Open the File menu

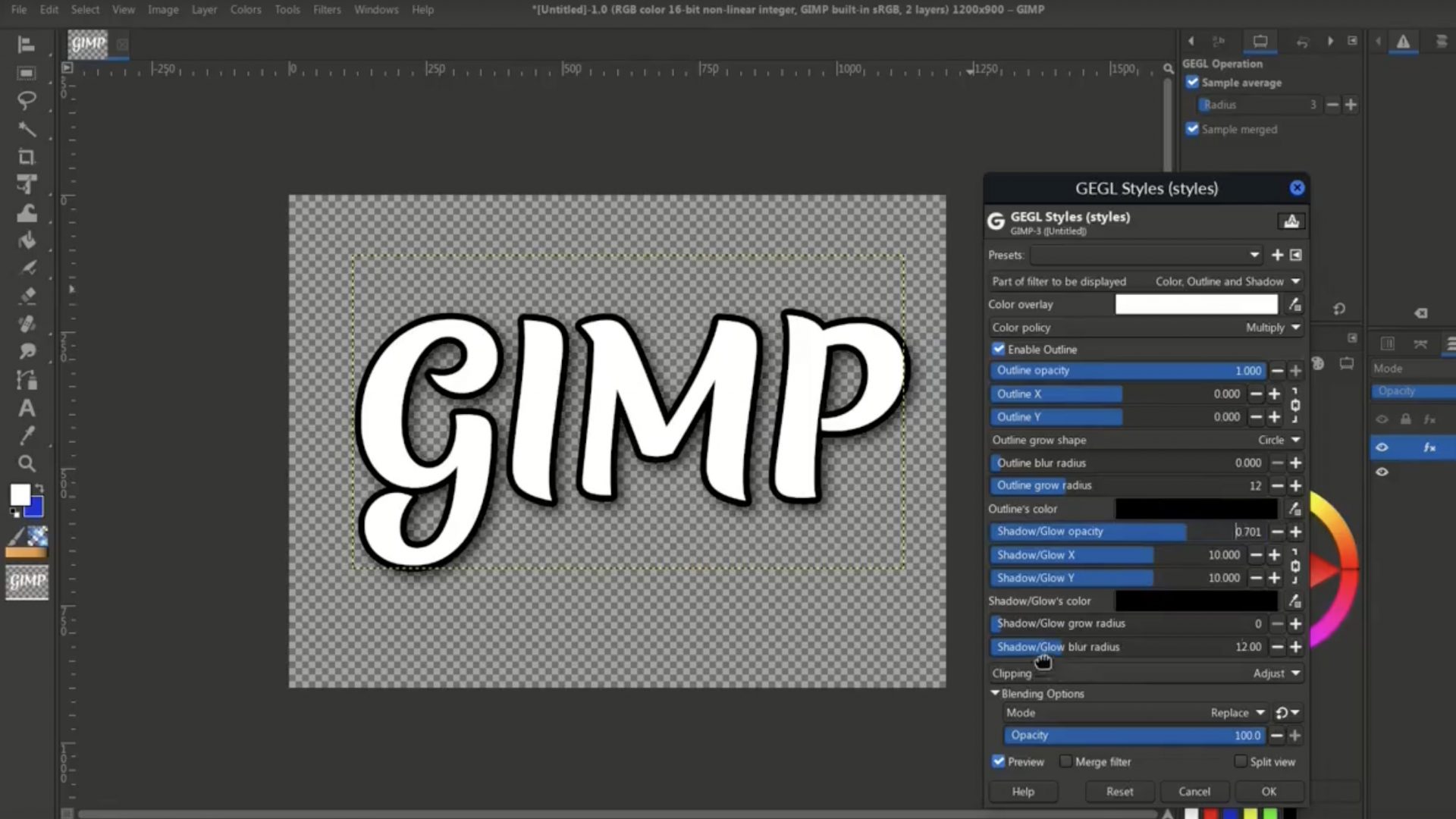tap(19, 10)
